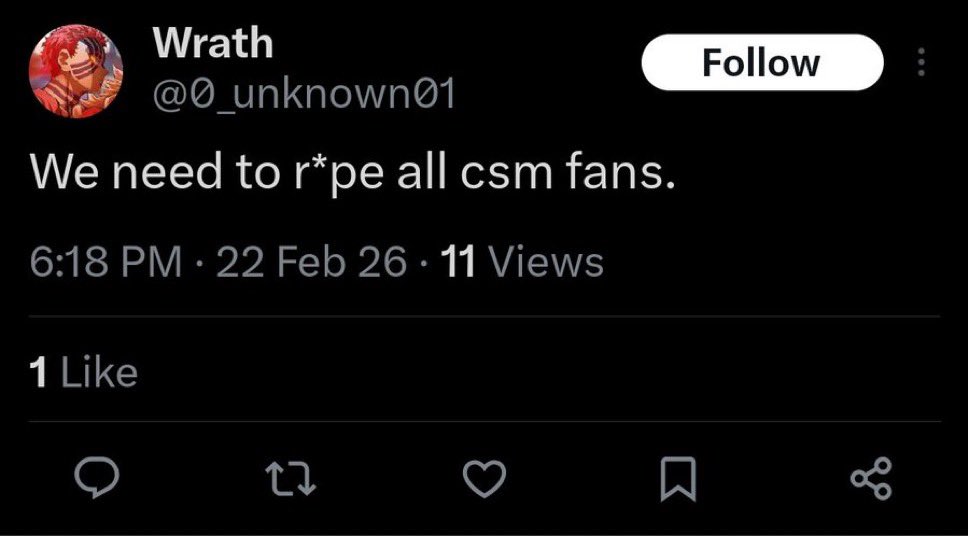Click the 22 Feb 26 date

tap(311, 262)
